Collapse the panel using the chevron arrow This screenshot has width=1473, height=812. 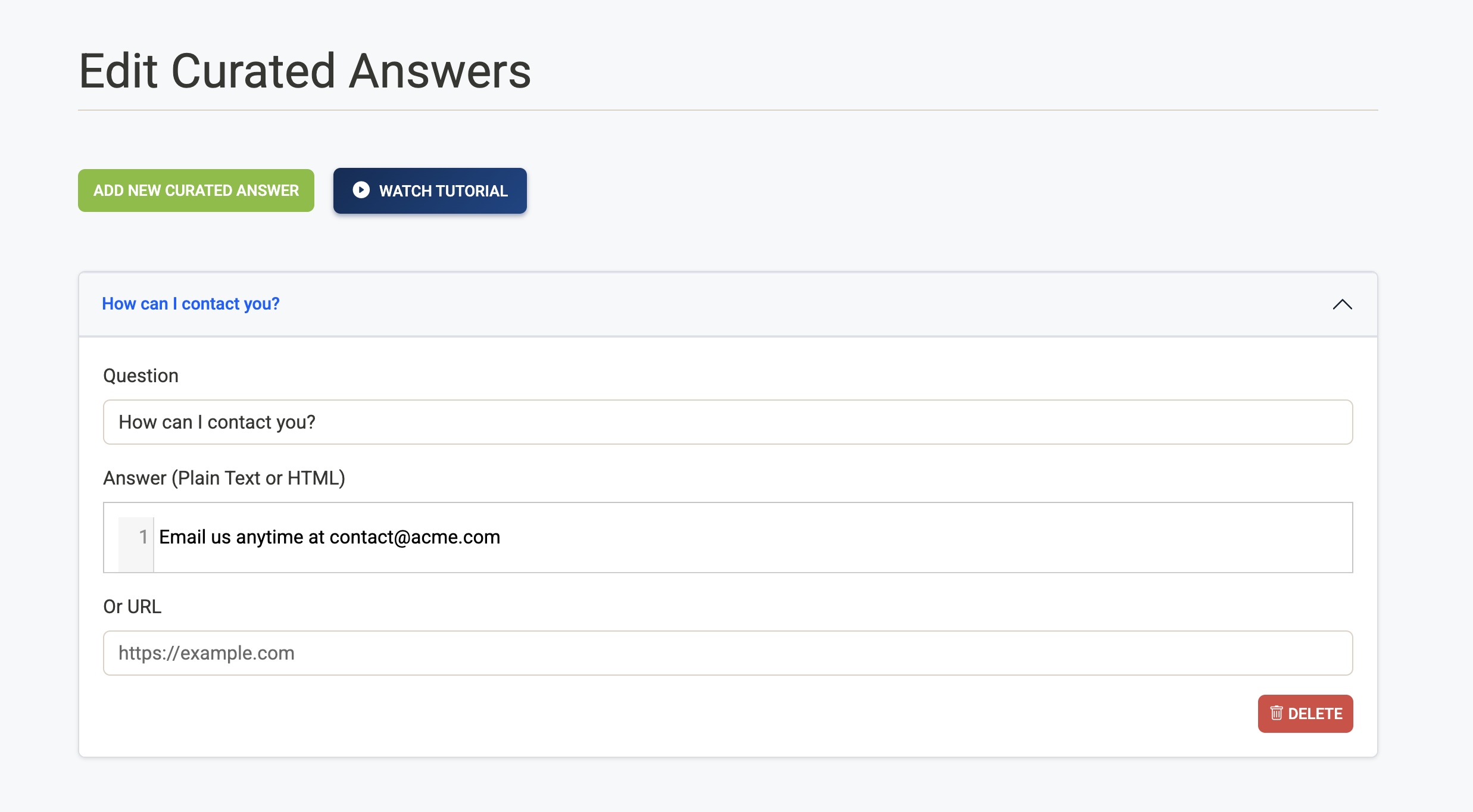coord(1342,304)
